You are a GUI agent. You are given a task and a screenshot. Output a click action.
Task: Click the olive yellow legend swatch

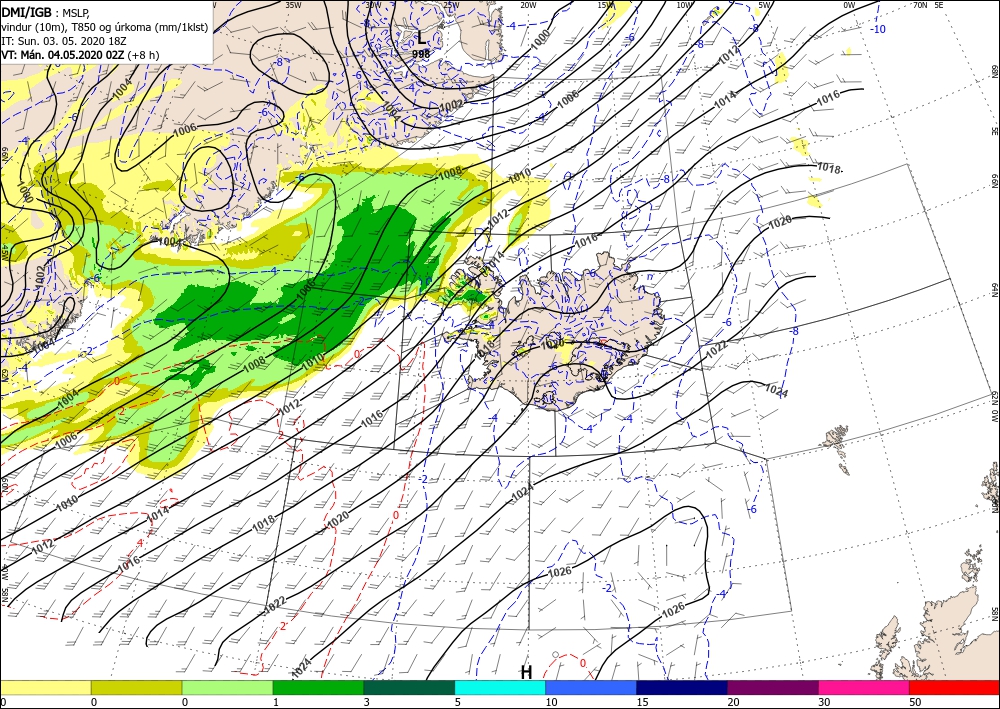136,687
